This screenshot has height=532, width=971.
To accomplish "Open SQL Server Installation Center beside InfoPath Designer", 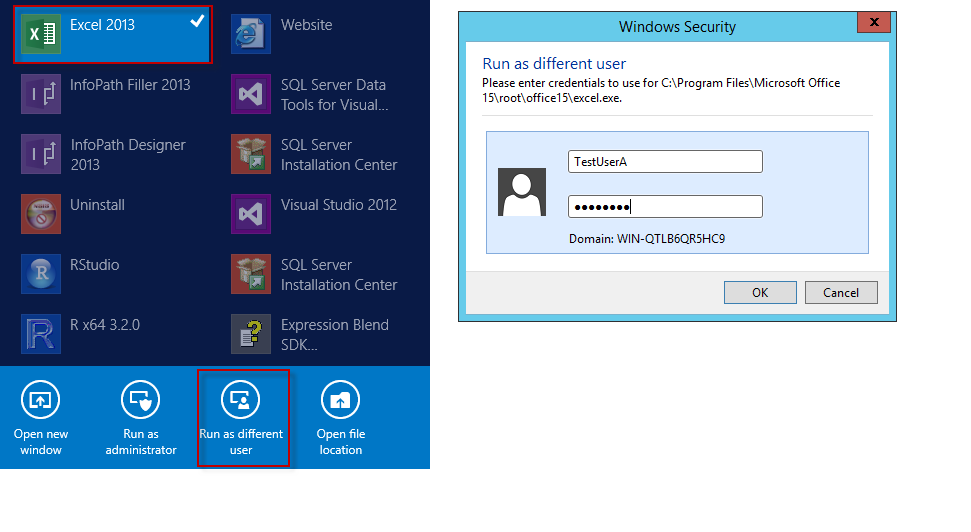I will click(x=251, y=154).
